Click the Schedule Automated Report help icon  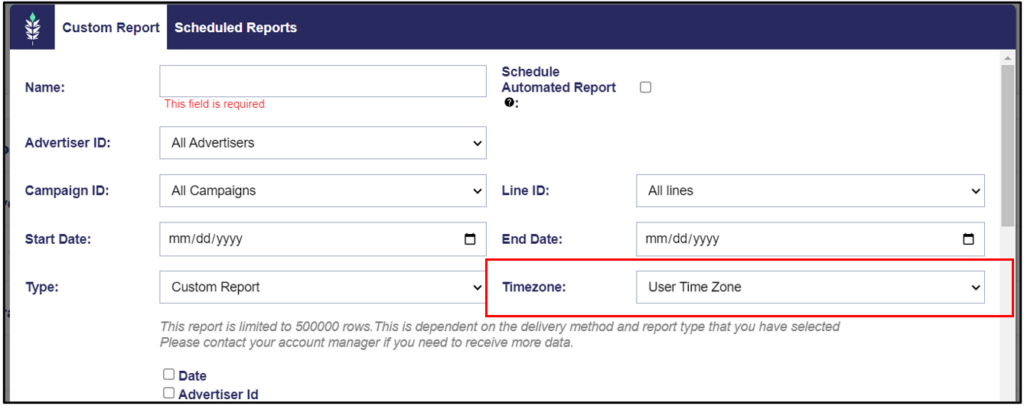[x=508, y=102]
